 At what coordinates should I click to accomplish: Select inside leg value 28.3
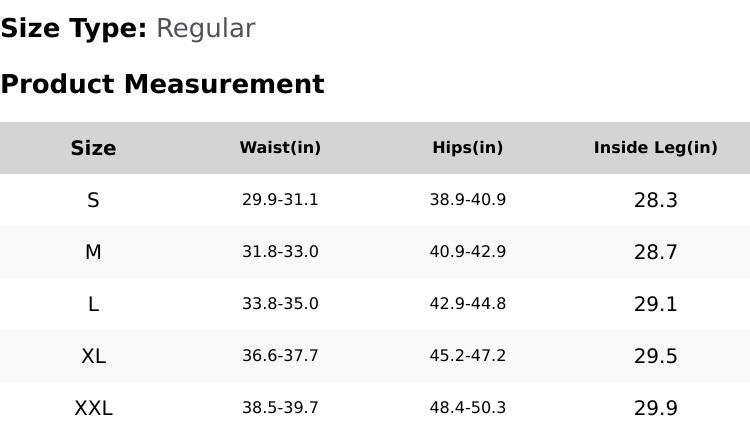tap(655, 200)
